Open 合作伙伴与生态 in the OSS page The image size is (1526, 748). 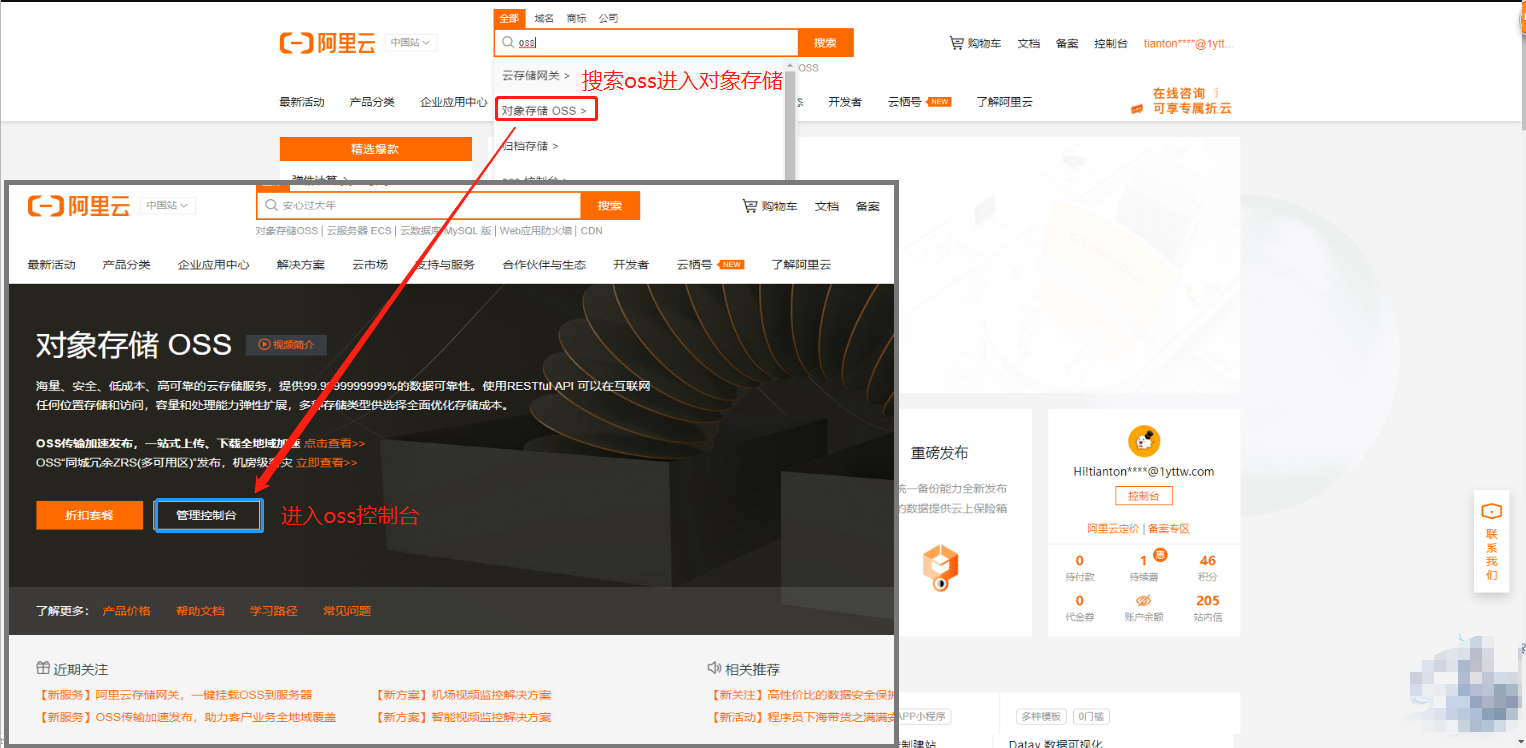pyautogui.click(x=544, y=265)
